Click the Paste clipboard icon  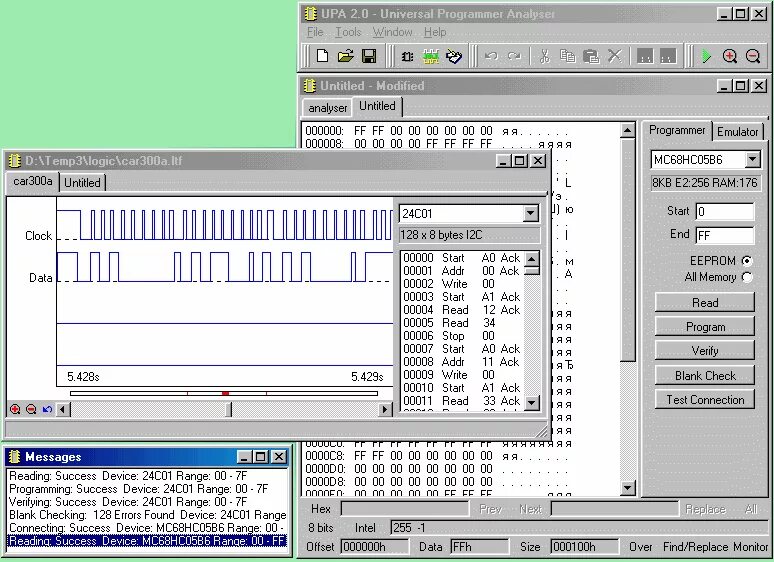click(591, 56)
